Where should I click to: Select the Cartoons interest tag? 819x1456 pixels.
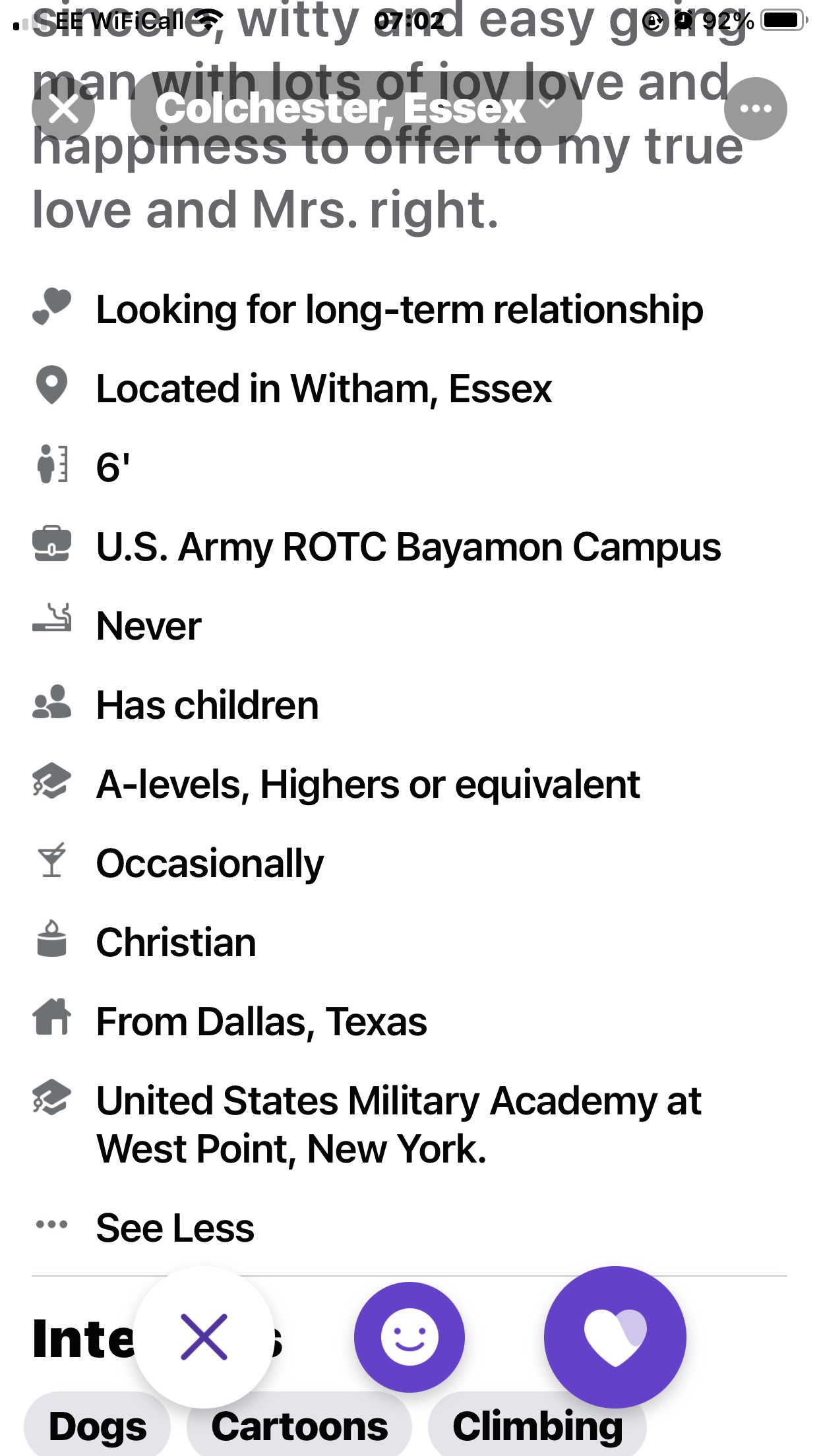coord(299,1426)
